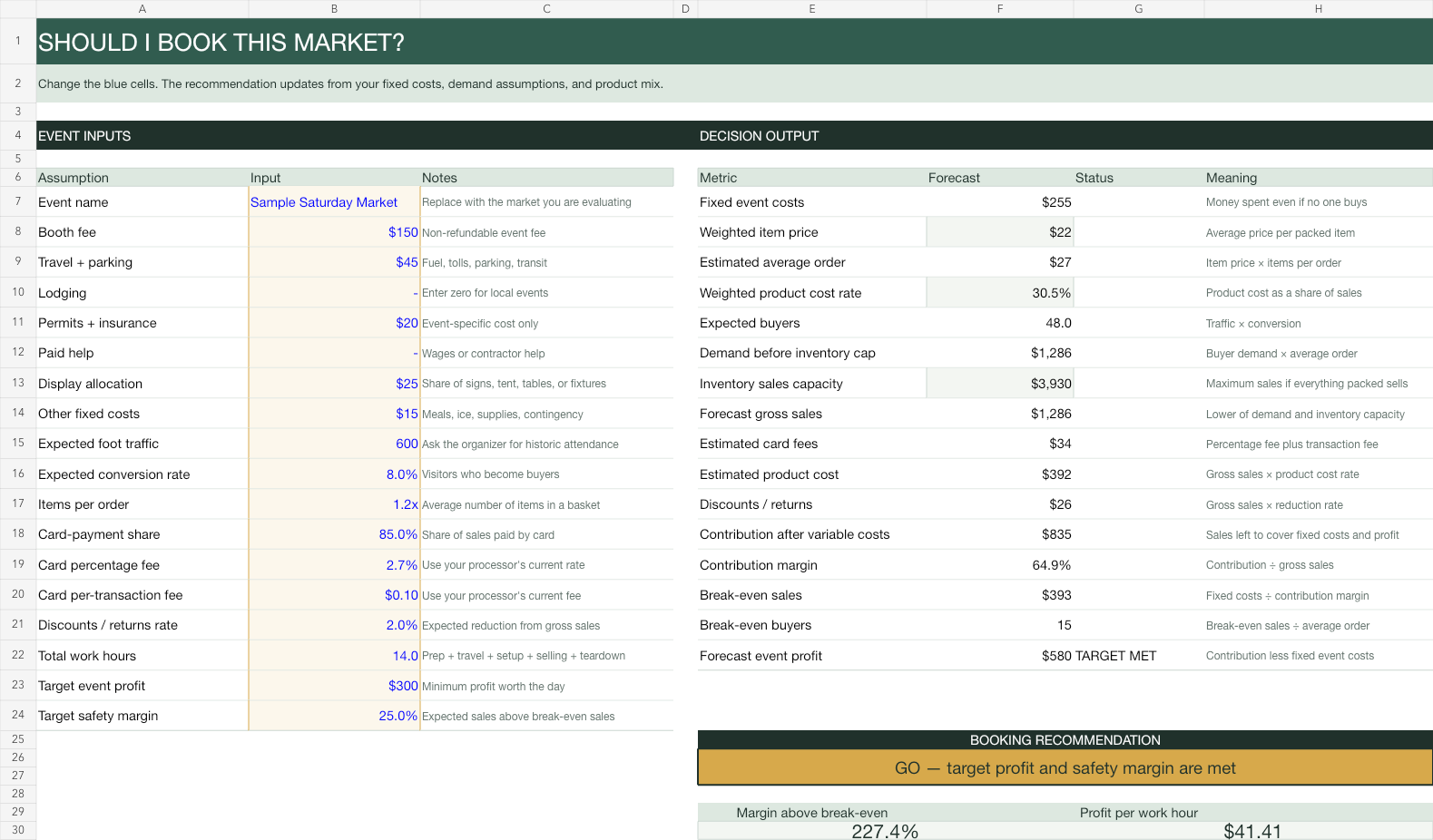The height and width of the screenshot is (840, 1433).
Task: Click the Booth fee input value $150
Action: [x=334, y=232]
